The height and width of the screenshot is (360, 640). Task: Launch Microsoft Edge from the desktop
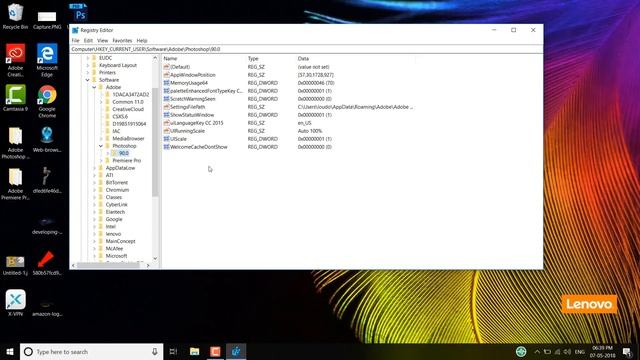[x=47, y=60]
